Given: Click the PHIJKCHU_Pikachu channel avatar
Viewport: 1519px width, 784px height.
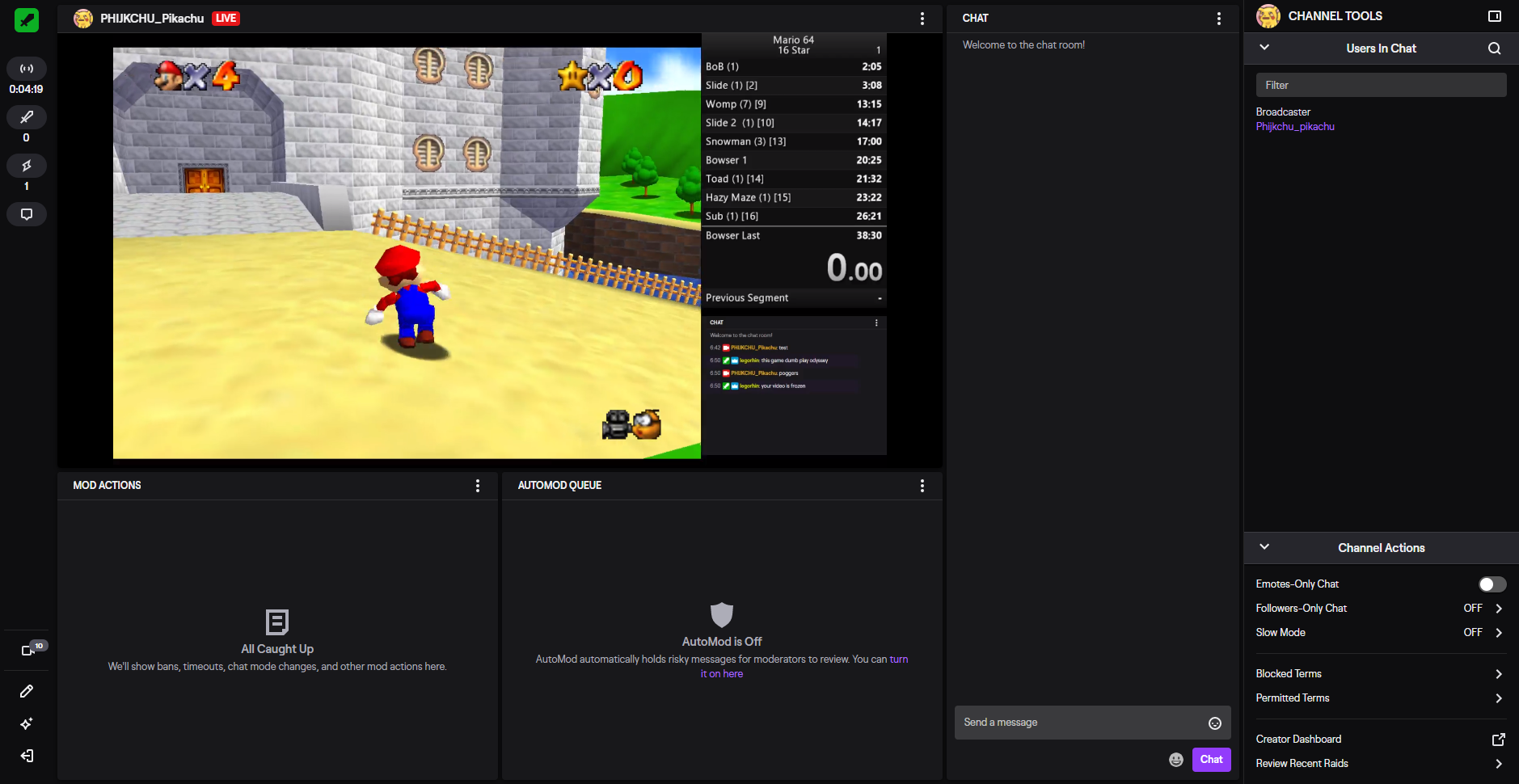Looking at the screenshot, I should coord(83,19).
